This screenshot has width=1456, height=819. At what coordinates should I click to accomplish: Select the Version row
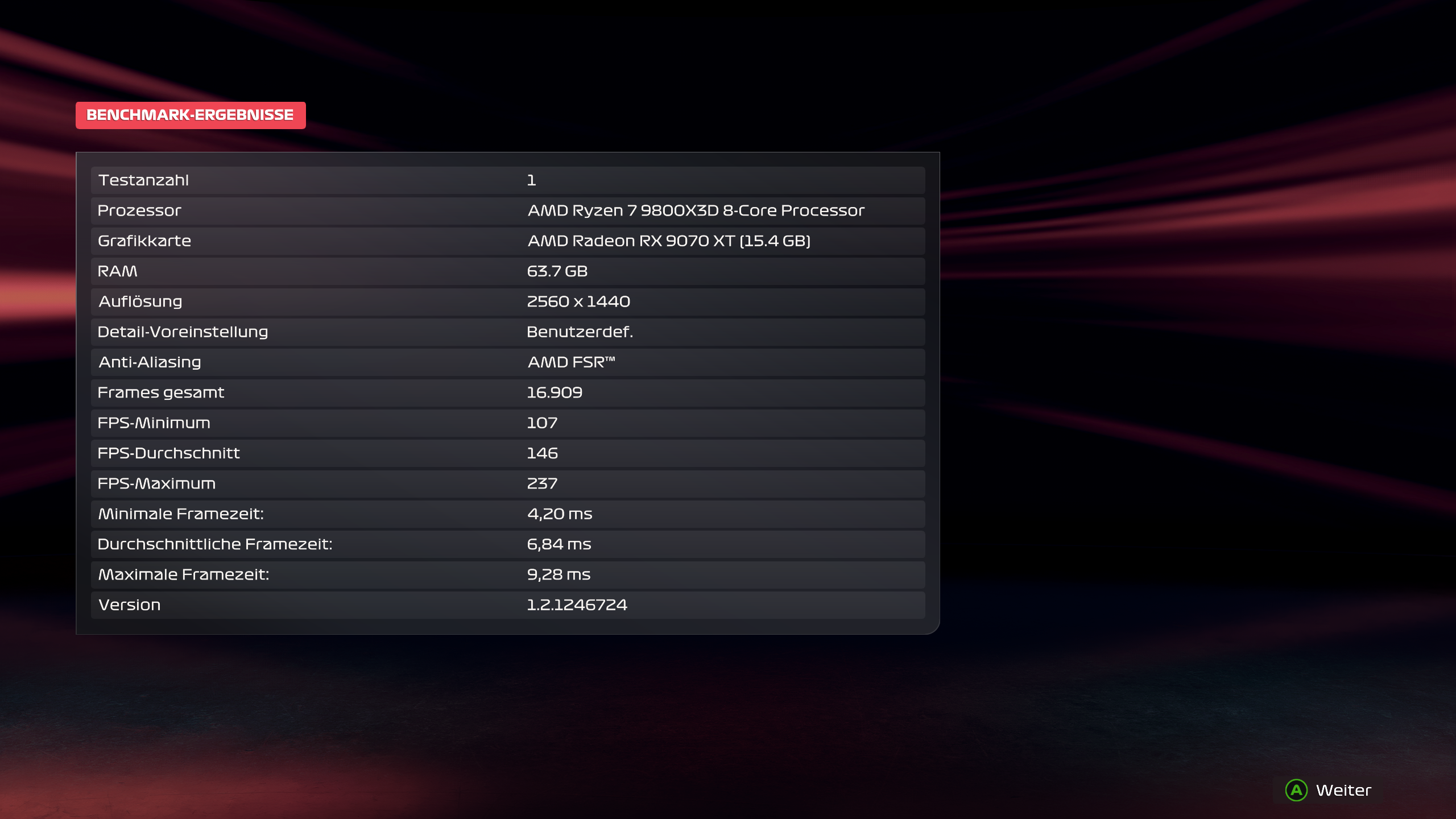tap(507, 605)
